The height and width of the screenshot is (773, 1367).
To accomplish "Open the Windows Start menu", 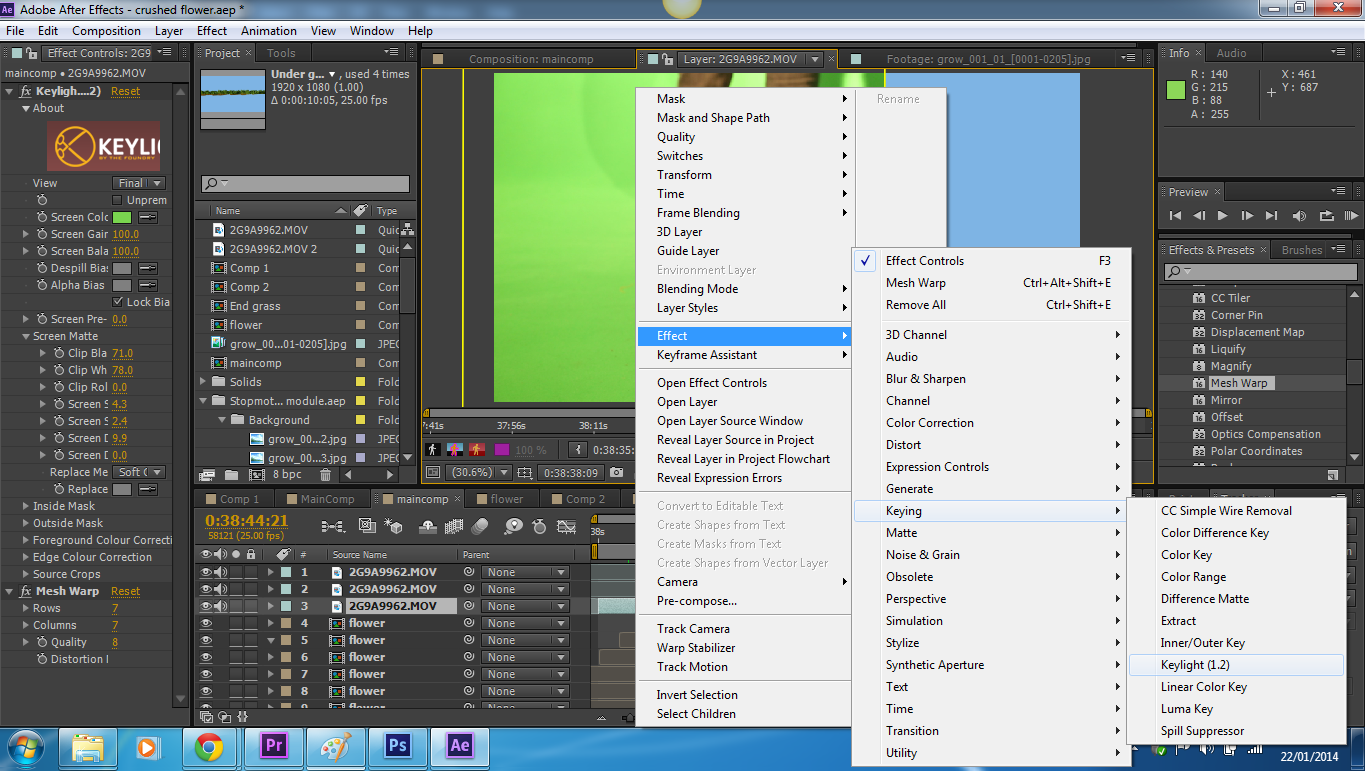I will [x=25, y=747].
